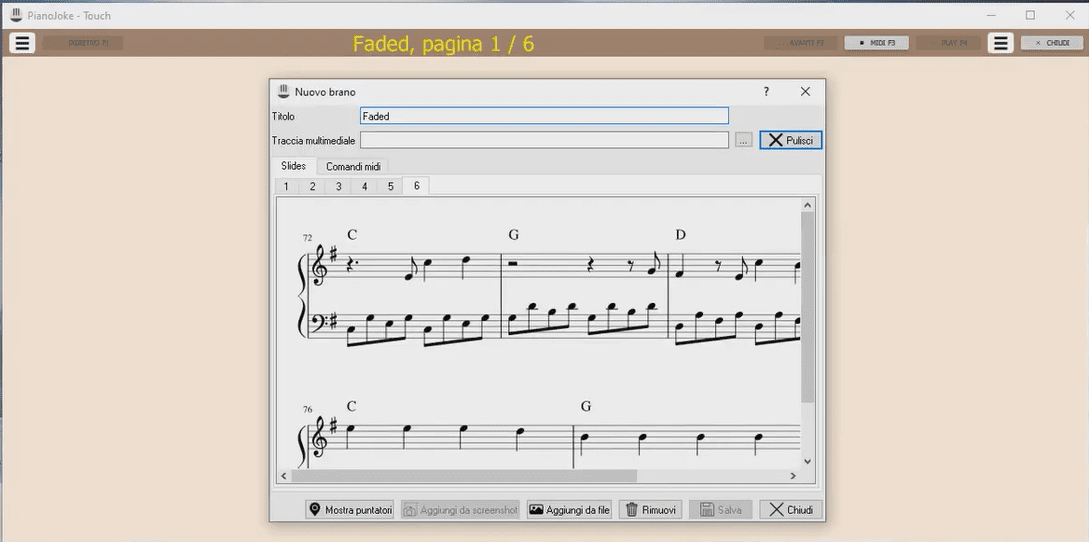The image size is (1089, 542).
Task: Click the AVANTI F2 button
Action: coord(800,43)
